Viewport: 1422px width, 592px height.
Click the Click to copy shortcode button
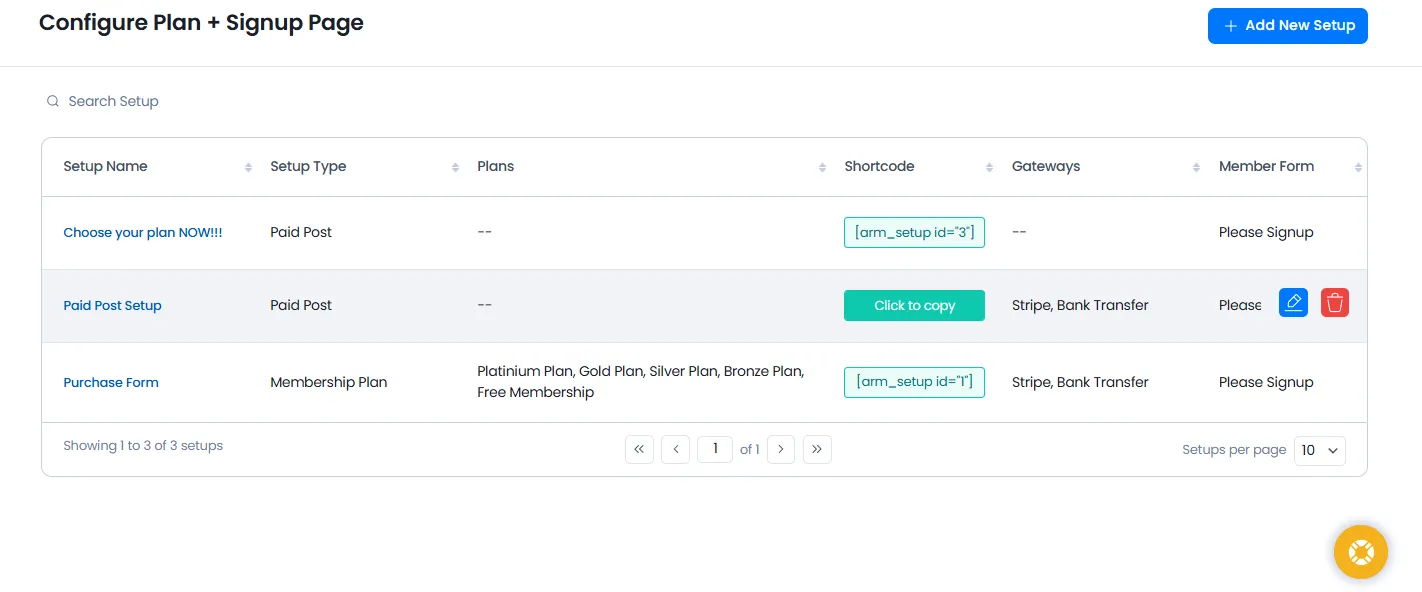pyautogui.click(x=914, y=305)
